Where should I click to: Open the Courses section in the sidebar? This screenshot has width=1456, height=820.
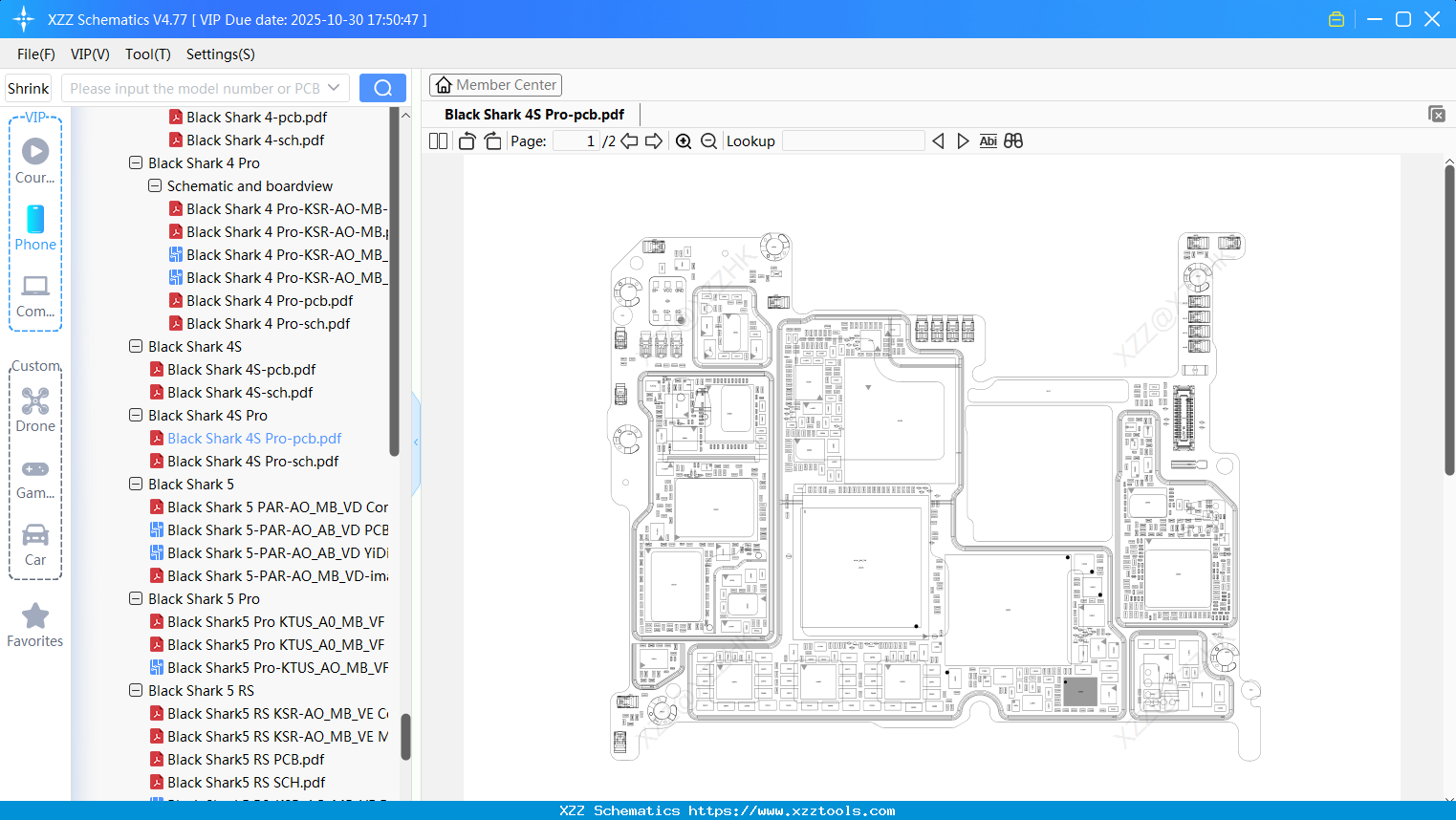pyautogui.click(x=35, y=161)
